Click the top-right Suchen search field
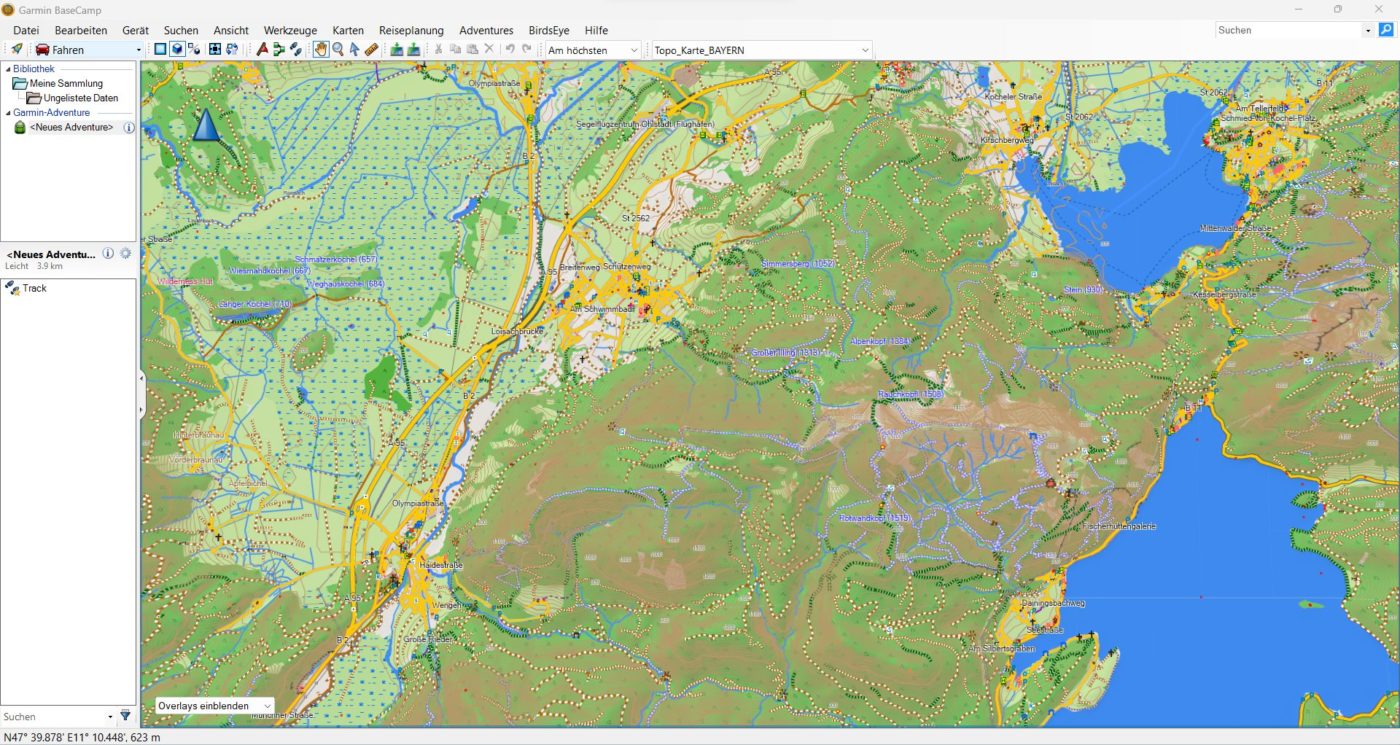1400x745 pixels. [x=1288, y=30]
